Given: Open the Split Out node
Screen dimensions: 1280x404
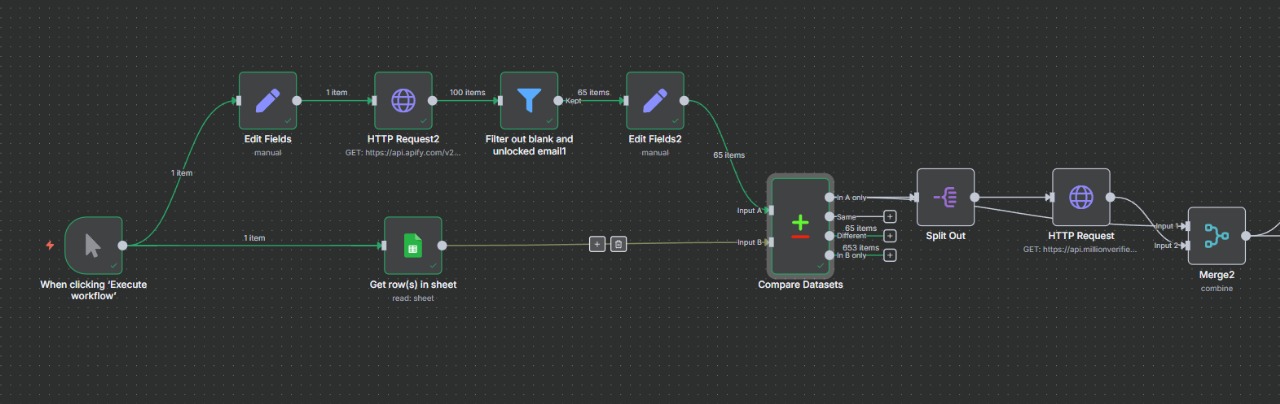Looking at the screenshot, I should click(x=945, y=197).
